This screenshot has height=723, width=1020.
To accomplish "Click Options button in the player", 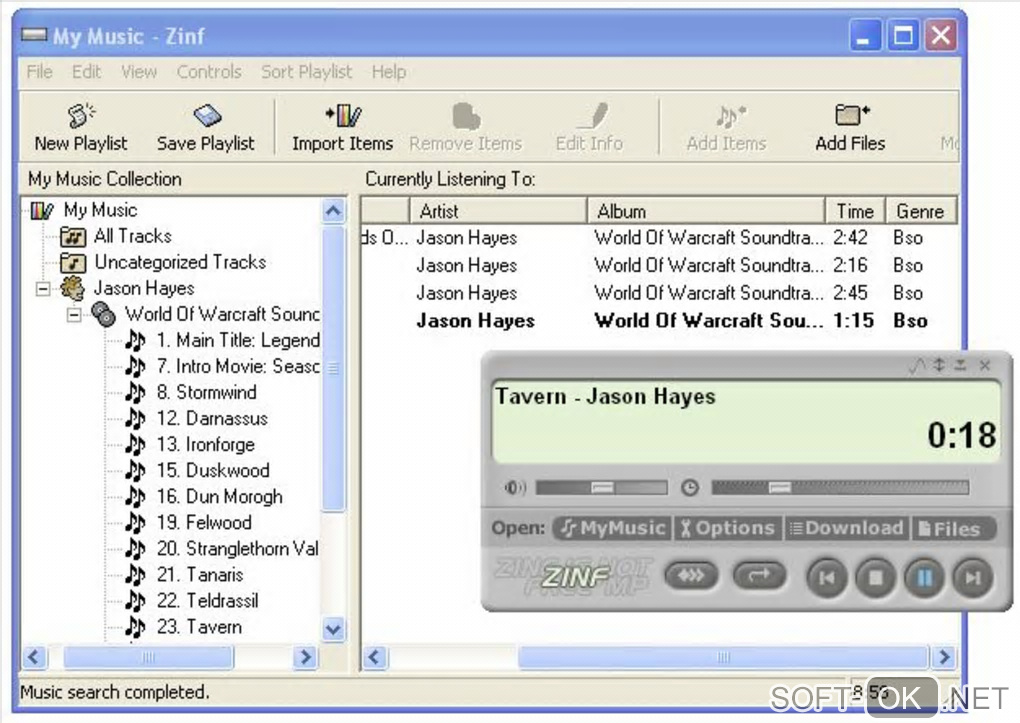I will click(729, 528).
